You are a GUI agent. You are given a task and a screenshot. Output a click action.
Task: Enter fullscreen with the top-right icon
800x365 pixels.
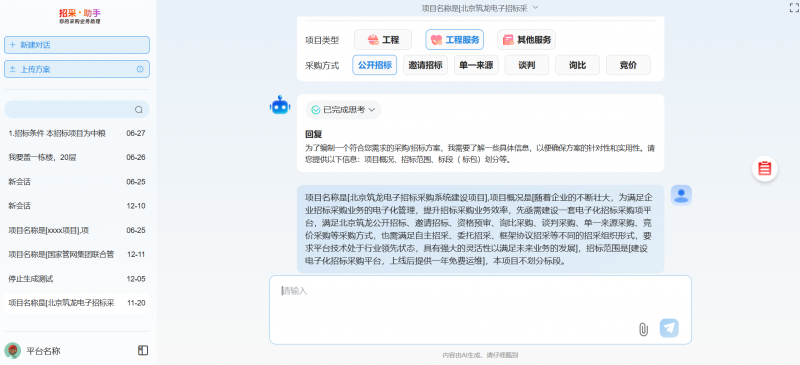coord(793,7)
